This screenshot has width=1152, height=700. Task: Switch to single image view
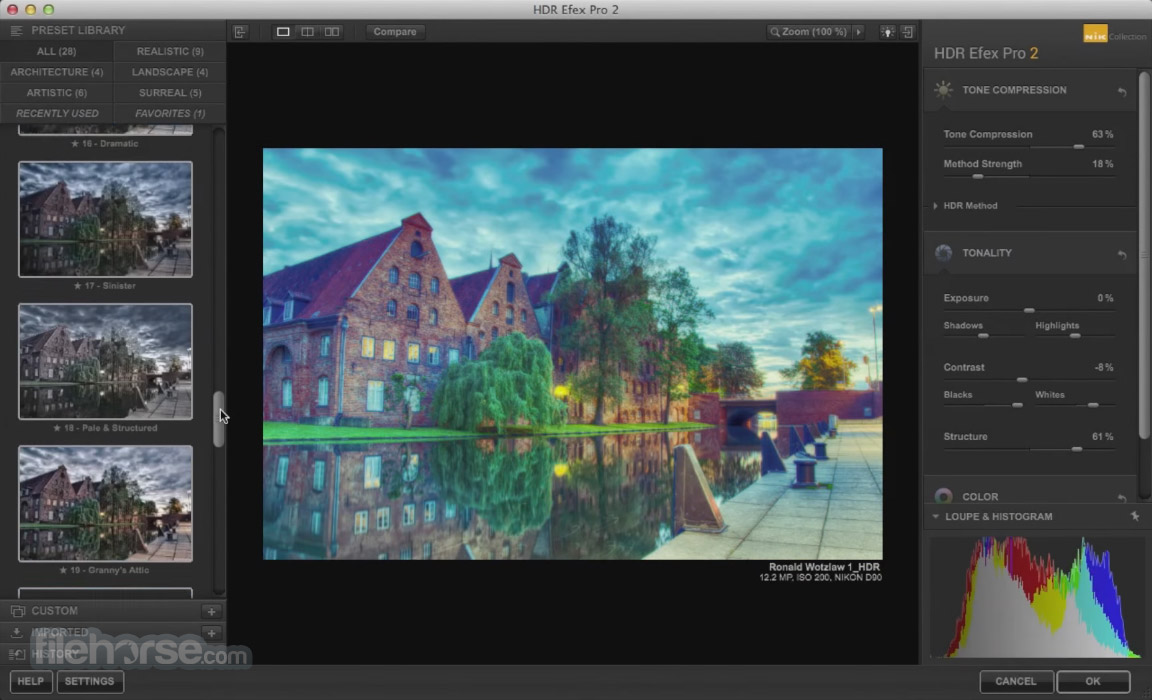click(x=283, y=32)
